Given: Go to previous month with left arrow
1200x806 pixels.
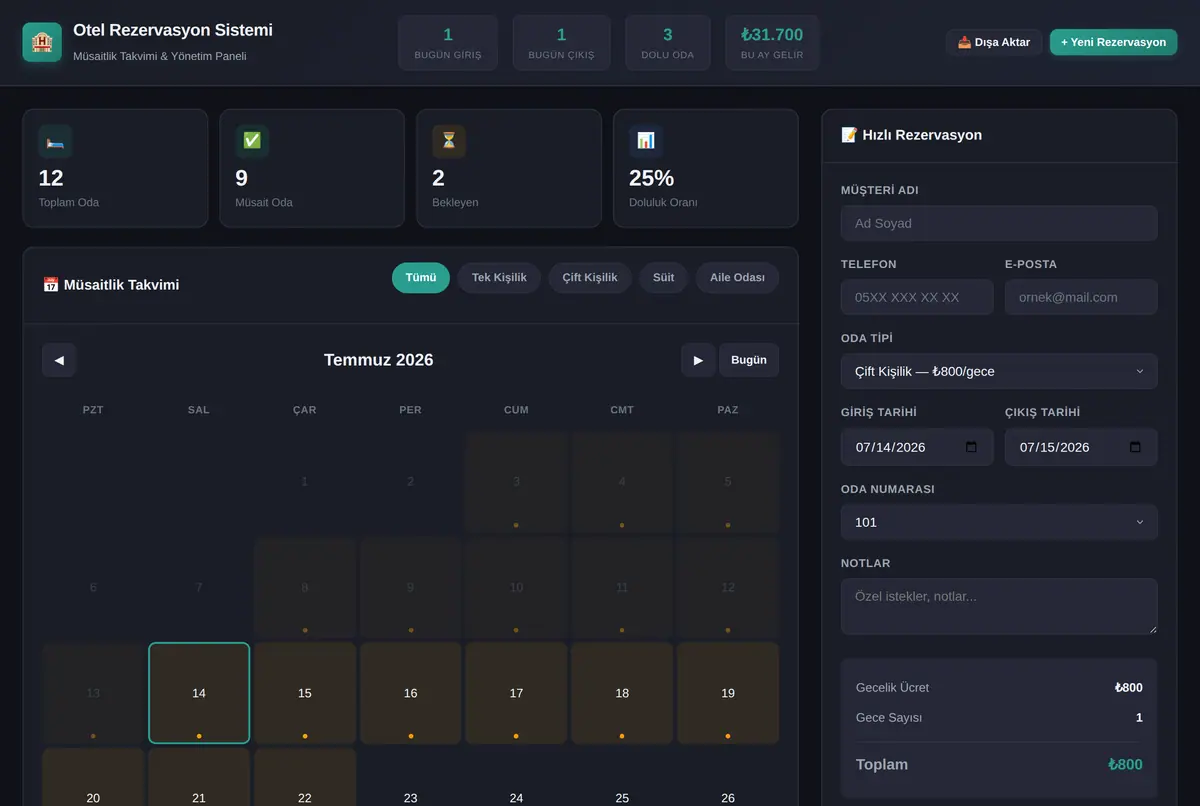Looking at the screenshot, I should [59, 360].
